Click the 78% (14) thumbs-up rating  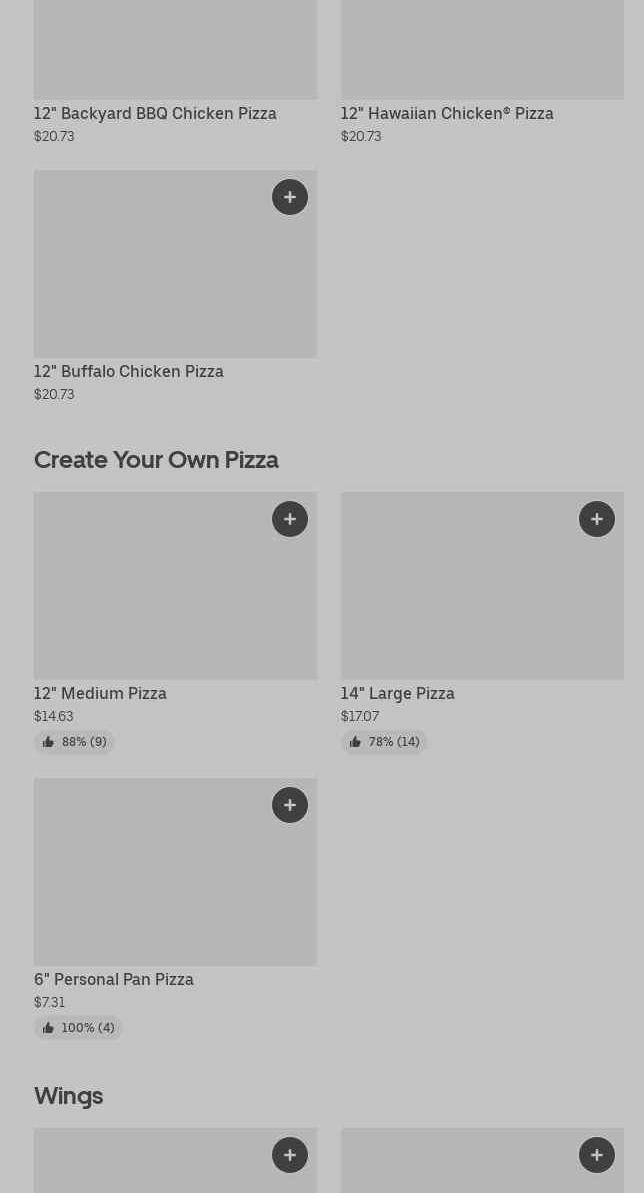384,742
